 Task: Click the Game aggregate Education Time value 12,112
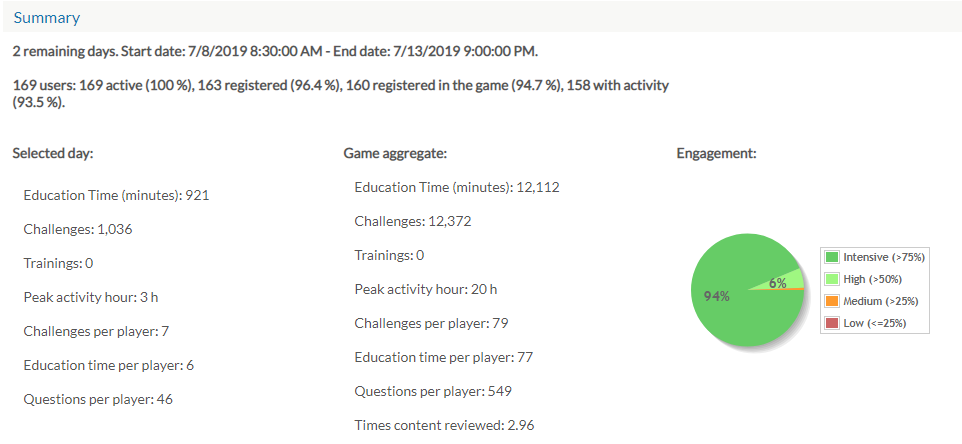537,187
